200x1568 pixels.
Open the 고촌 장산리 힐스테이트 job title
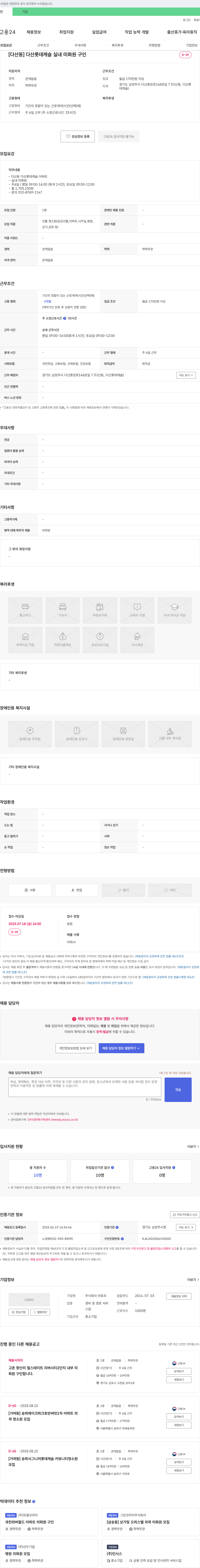tap(43, 1371)
